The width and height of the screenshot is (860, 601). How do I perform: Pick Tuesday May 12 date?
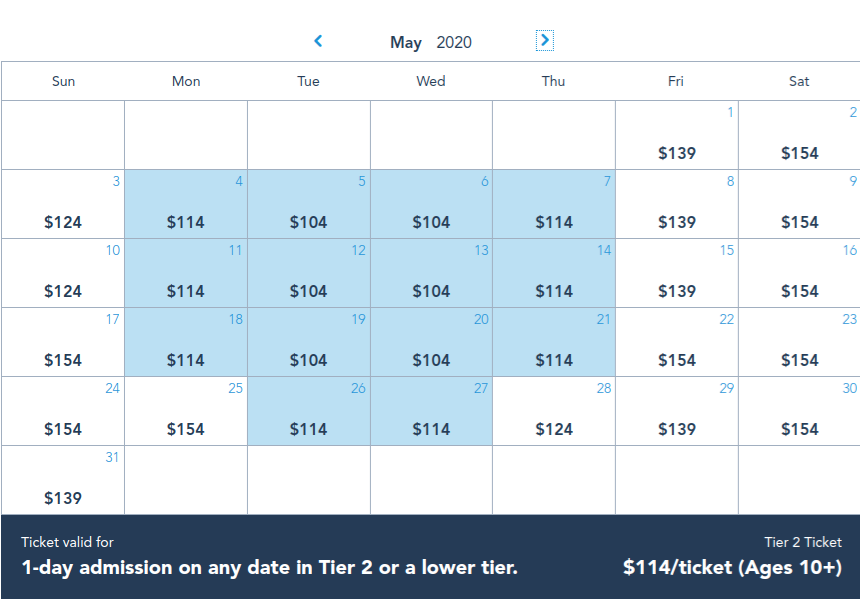tap(309, 273)
